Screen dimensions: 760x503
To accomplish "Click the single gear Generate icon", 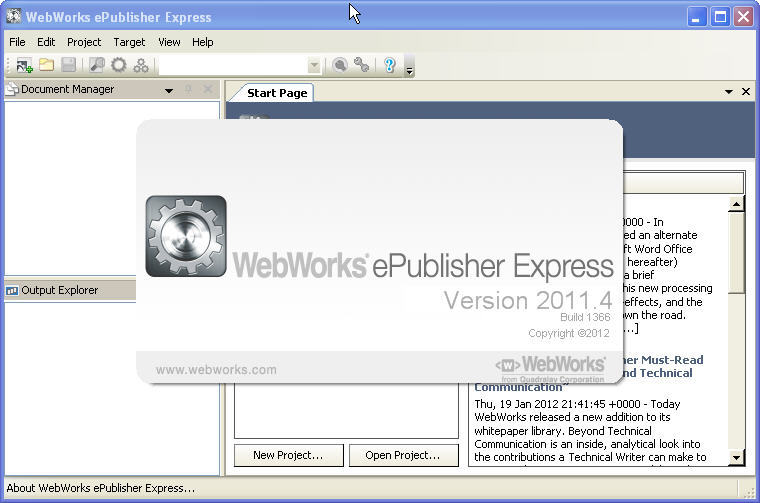I will click(x=119, y=65).
